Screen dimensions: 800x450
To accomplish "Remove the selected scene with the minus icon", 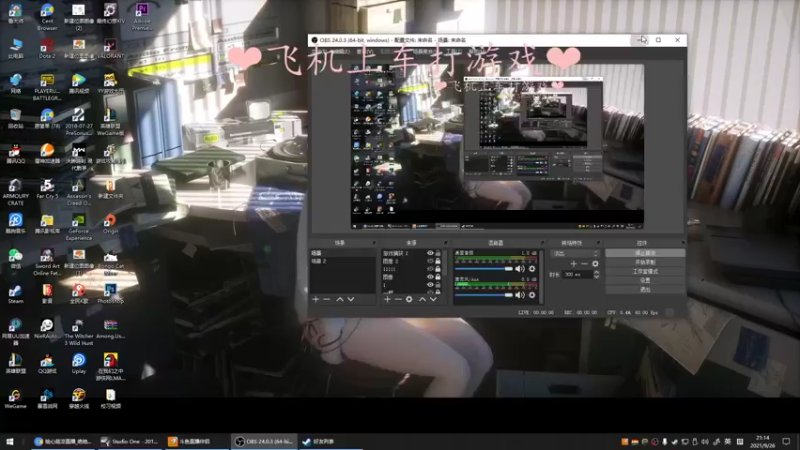I will click(327, 299).
